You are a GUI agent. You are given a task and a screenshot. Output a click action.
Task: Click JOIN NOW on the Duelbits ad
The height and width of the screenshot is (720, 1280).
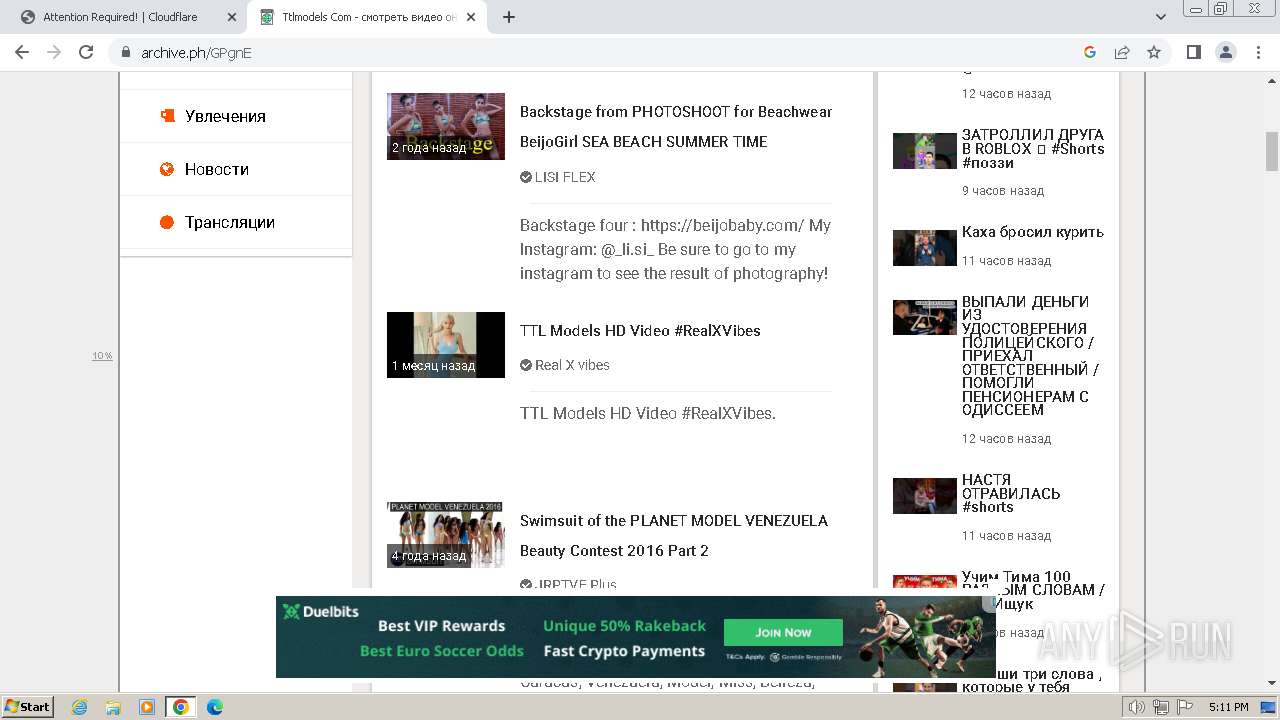pyautogui.click(x=783, y=633)
